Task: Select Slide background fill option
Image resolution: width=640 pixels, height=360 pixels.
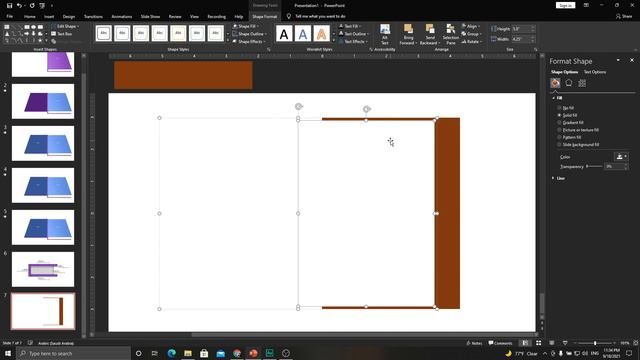Action: pyautogui.click(x=578, y=144)
